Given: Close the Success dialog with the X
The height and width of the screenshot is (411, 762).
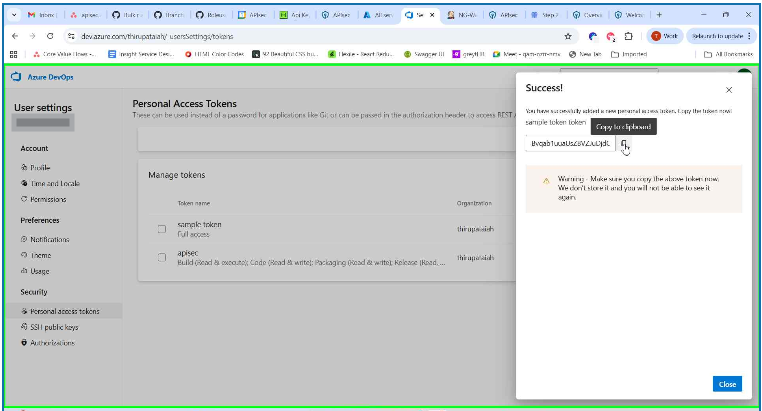Looking at the screenshot, I should pos(728,89).
